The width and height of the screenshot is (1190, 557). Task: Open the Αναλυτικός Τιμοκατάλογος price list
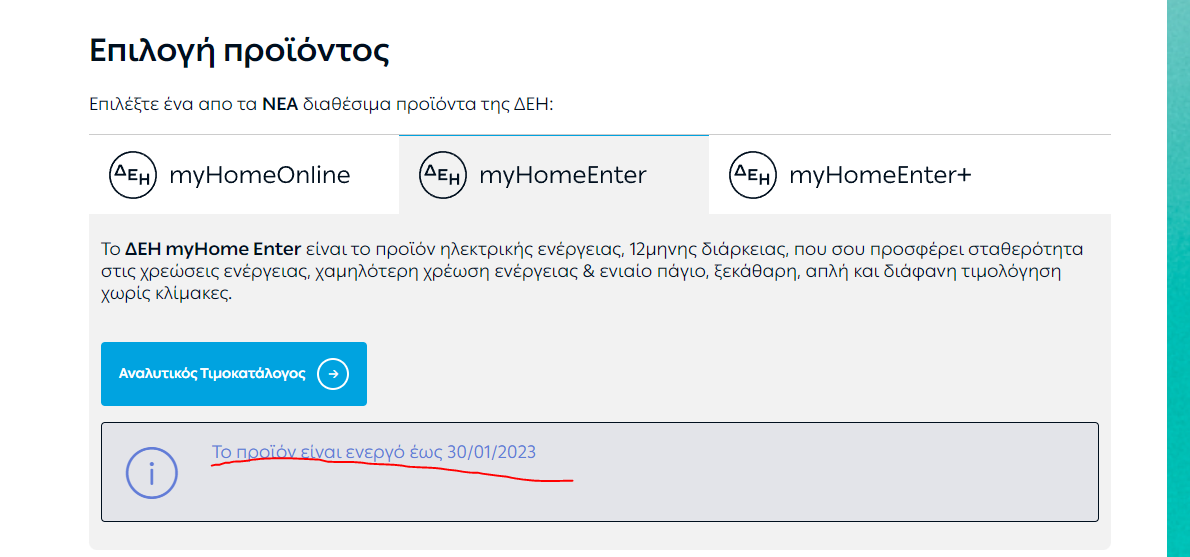(234, 374)
